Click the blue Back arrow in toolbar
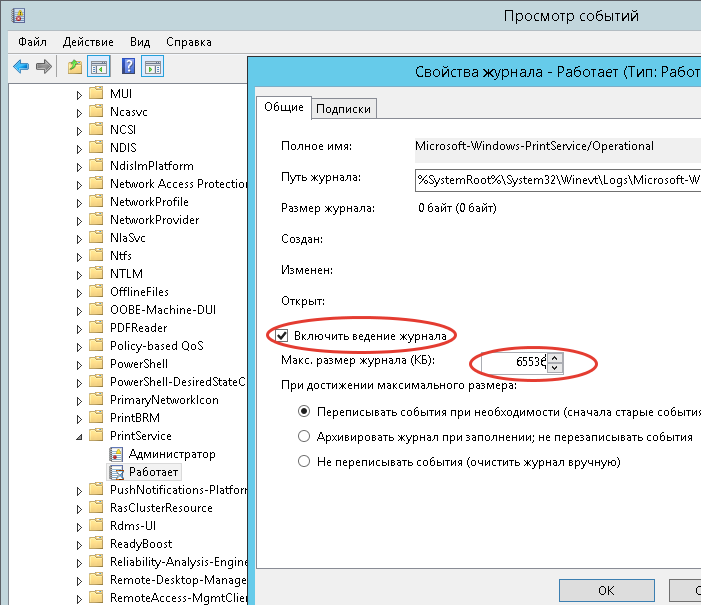The image size is (701, 605). 20,67
